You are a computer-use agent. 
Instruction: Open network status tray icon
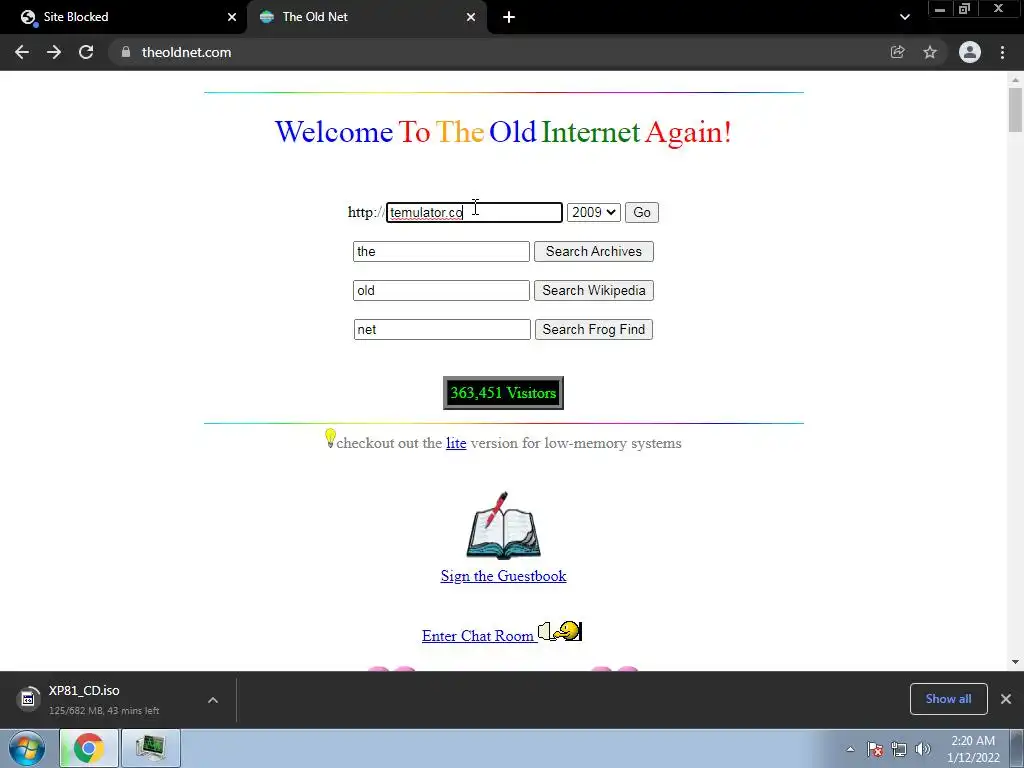899,749
